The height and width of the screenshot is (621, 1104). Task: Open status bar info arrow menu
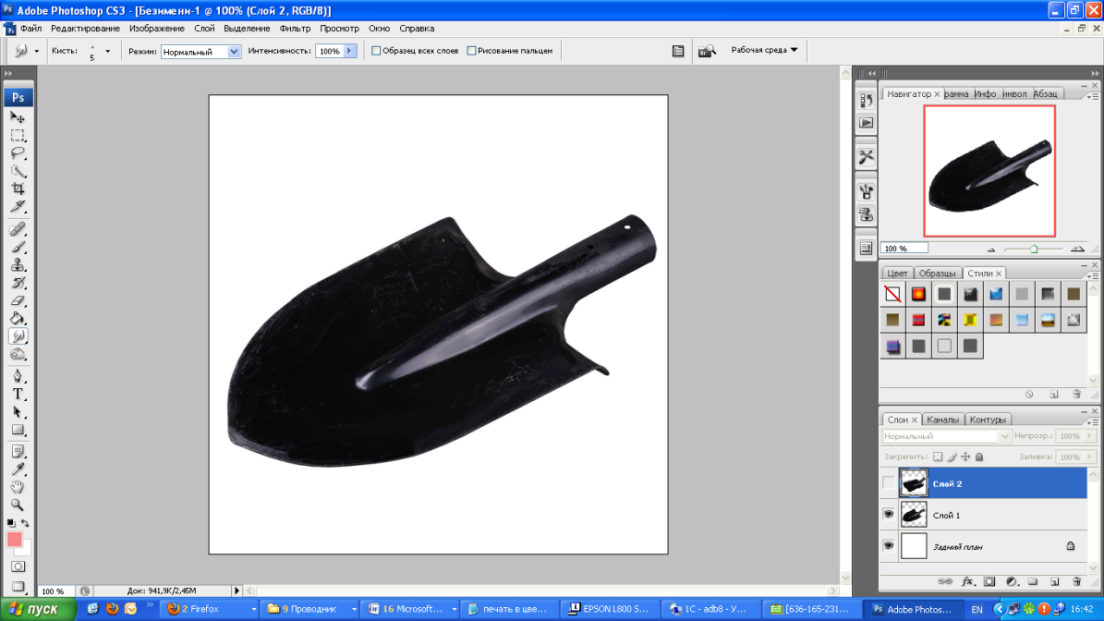click(x=237, y=591)
